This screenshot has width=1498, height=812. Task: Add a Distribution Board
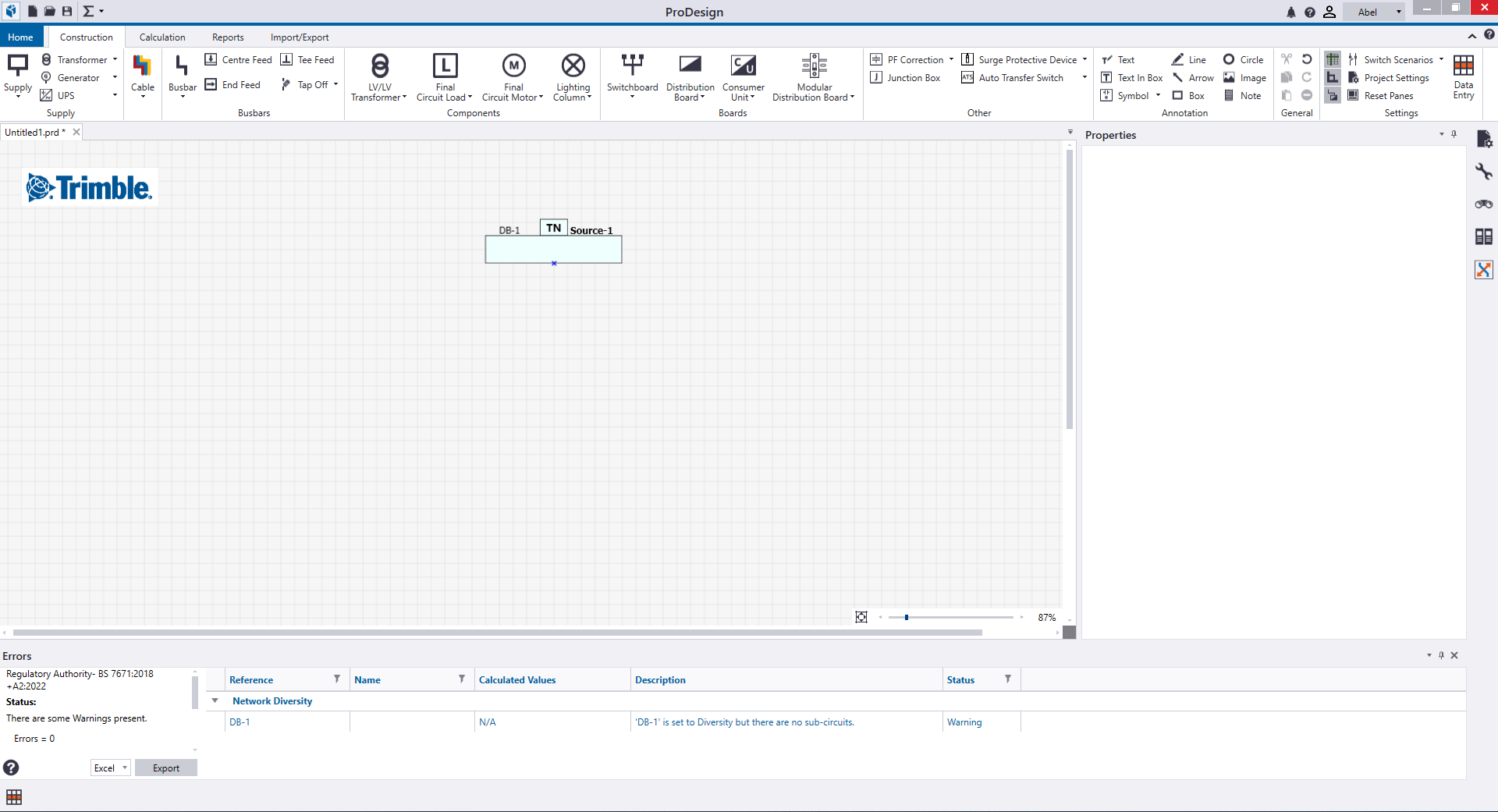690,77
